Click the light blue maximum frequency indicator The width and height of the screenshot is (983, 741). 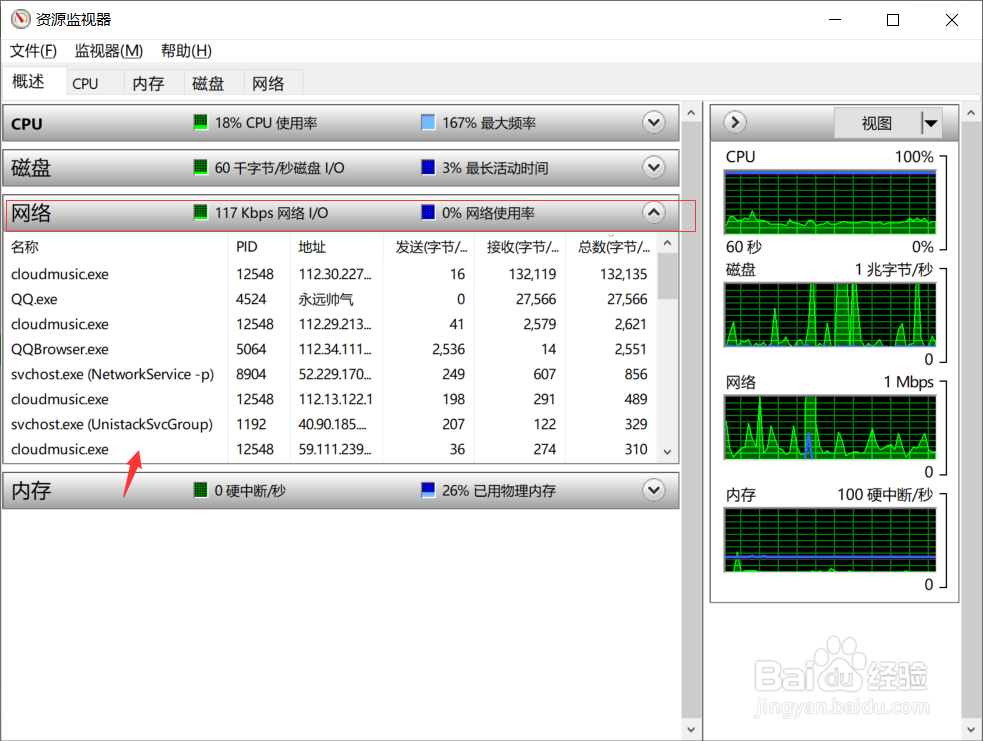pos(428,122)
